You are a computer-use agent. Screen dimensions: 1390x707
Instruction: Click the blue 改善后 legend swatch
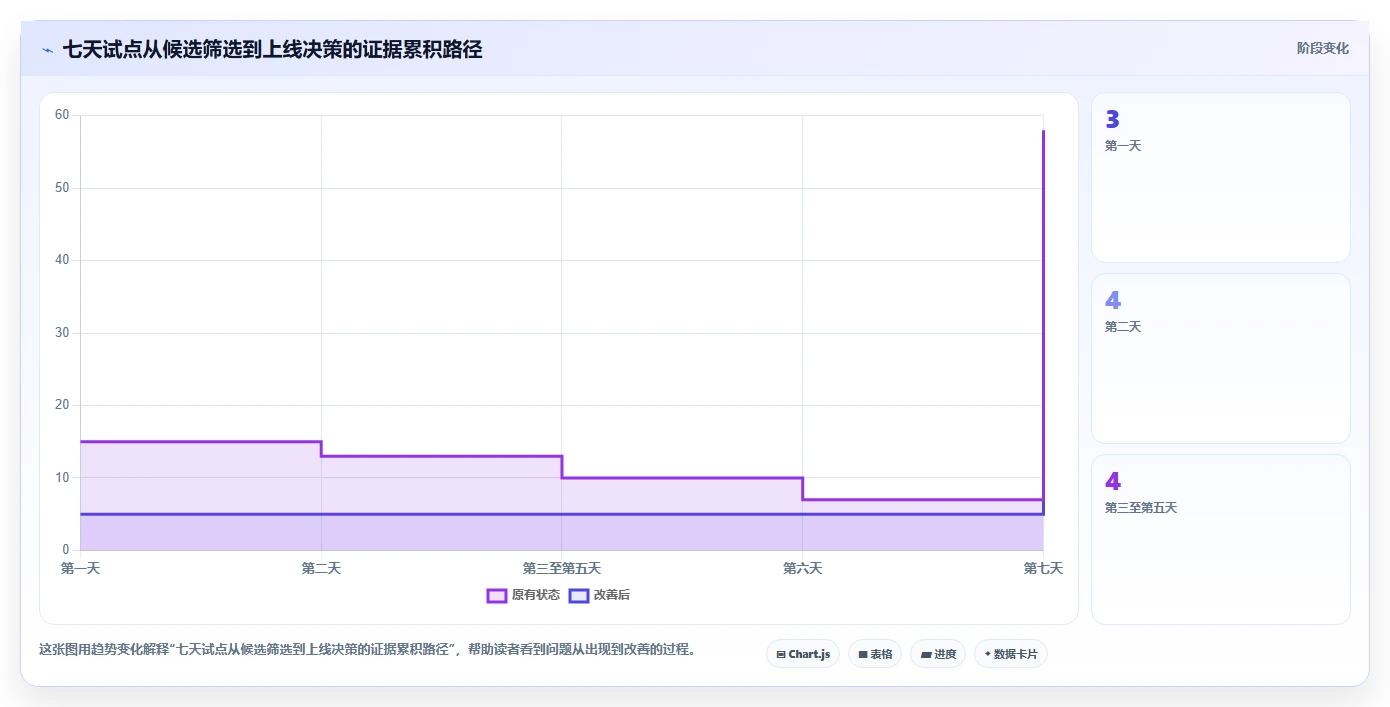579,595
